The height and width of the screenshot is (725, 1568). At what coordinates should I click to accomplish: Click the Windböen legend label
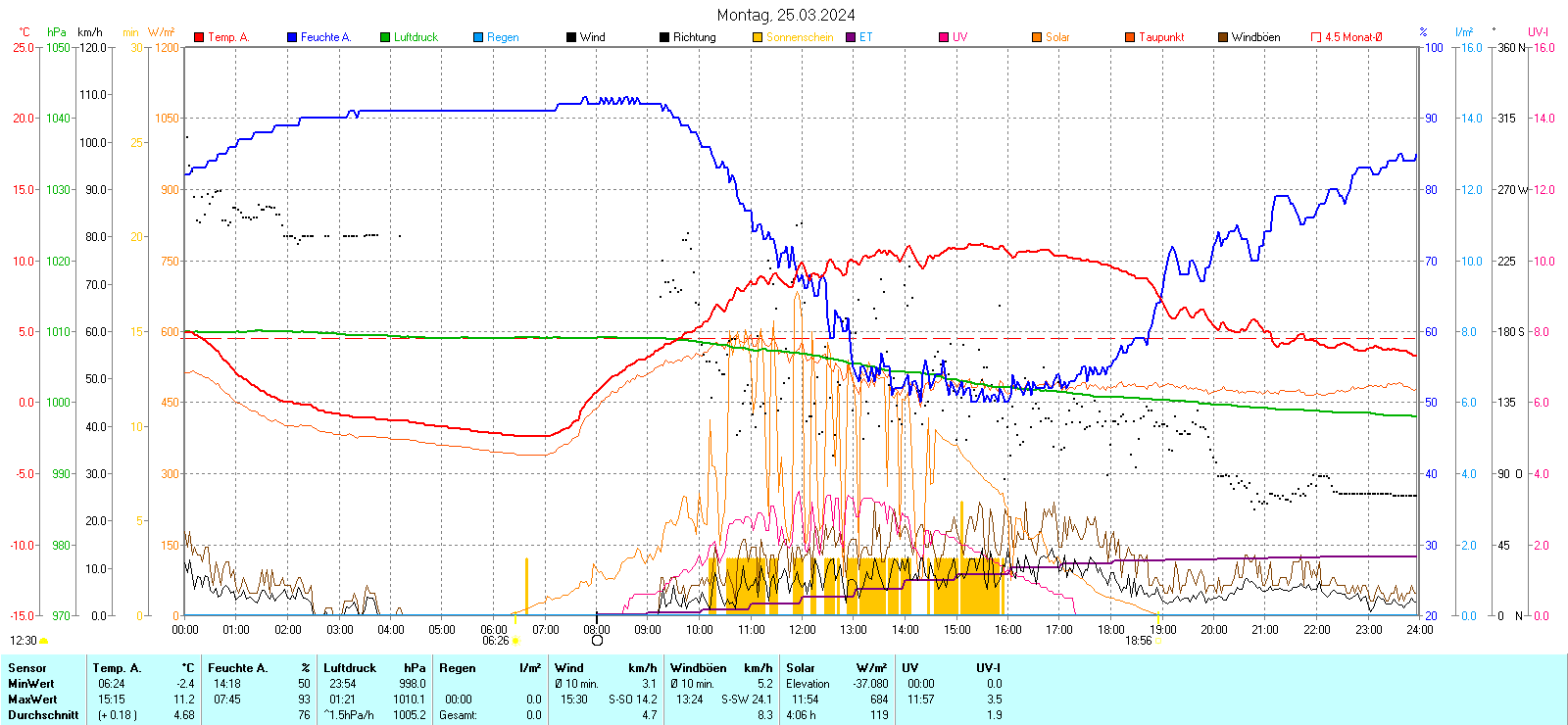(x=1255, y=37)
